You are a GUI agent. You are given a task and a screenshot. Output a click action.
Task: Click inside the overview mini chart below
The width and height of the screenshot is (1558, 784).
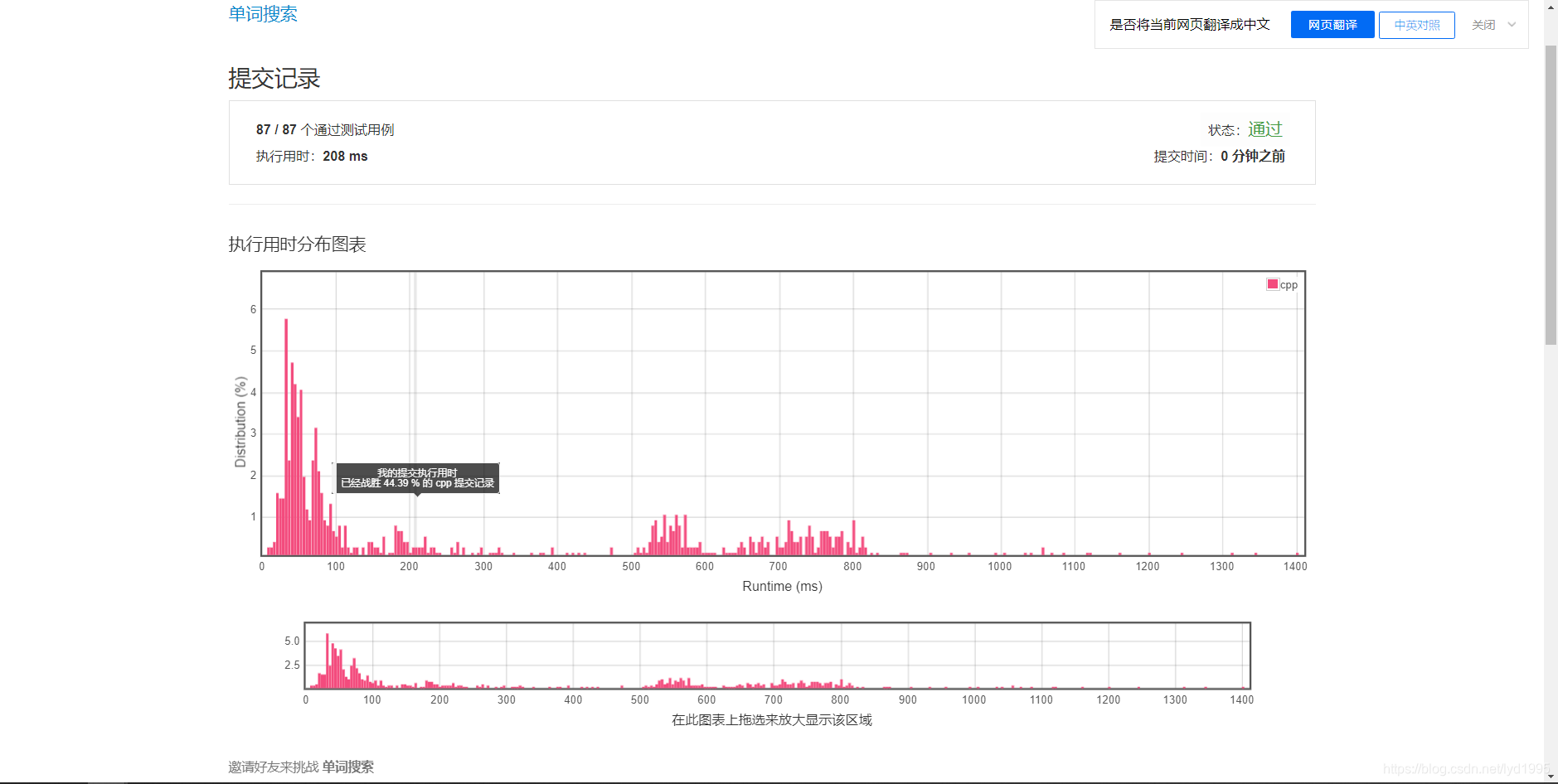(777, 655)
